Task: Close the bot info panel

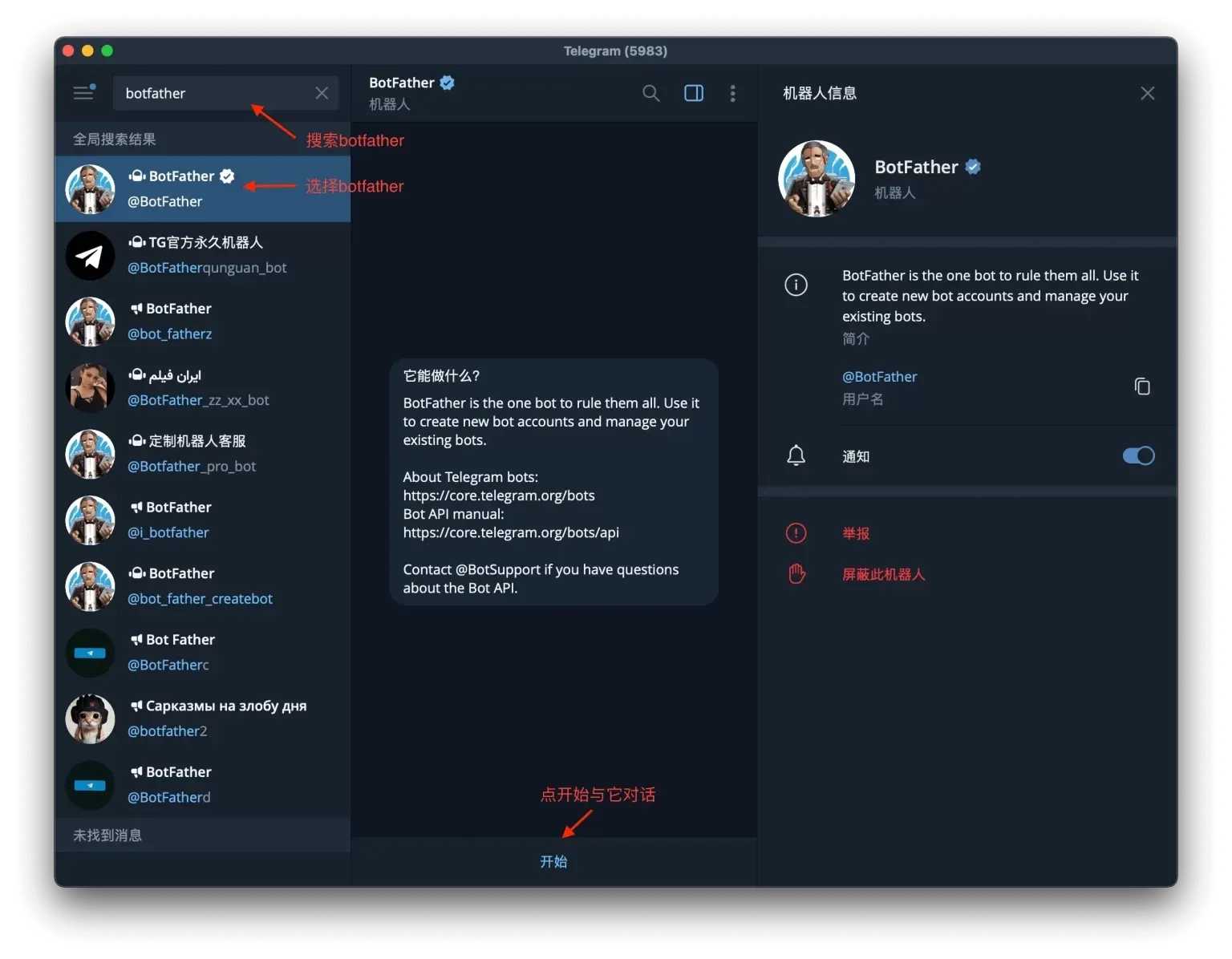Action: [x=1147, y=93]
